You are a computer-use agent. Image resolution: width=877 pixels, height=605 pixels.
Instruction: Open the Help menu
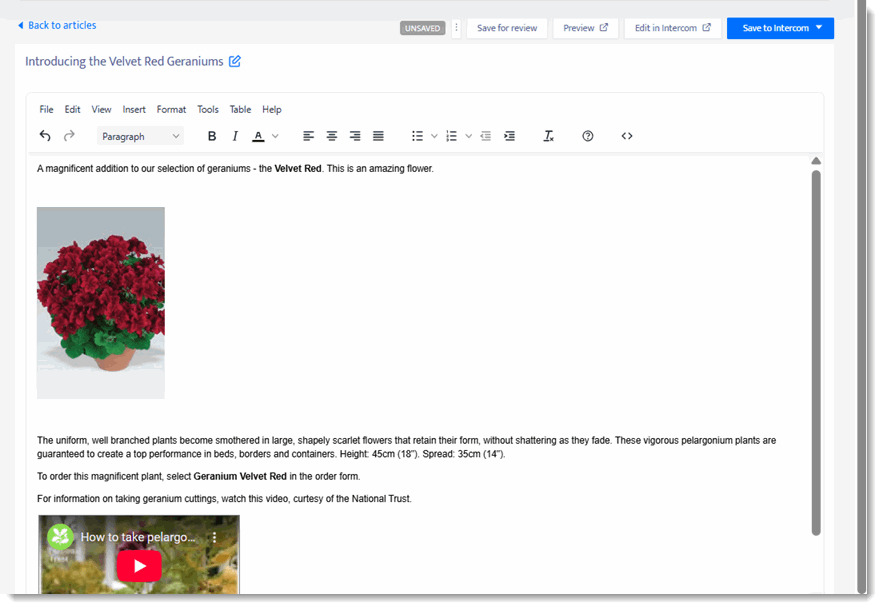(x=272, y=110)
